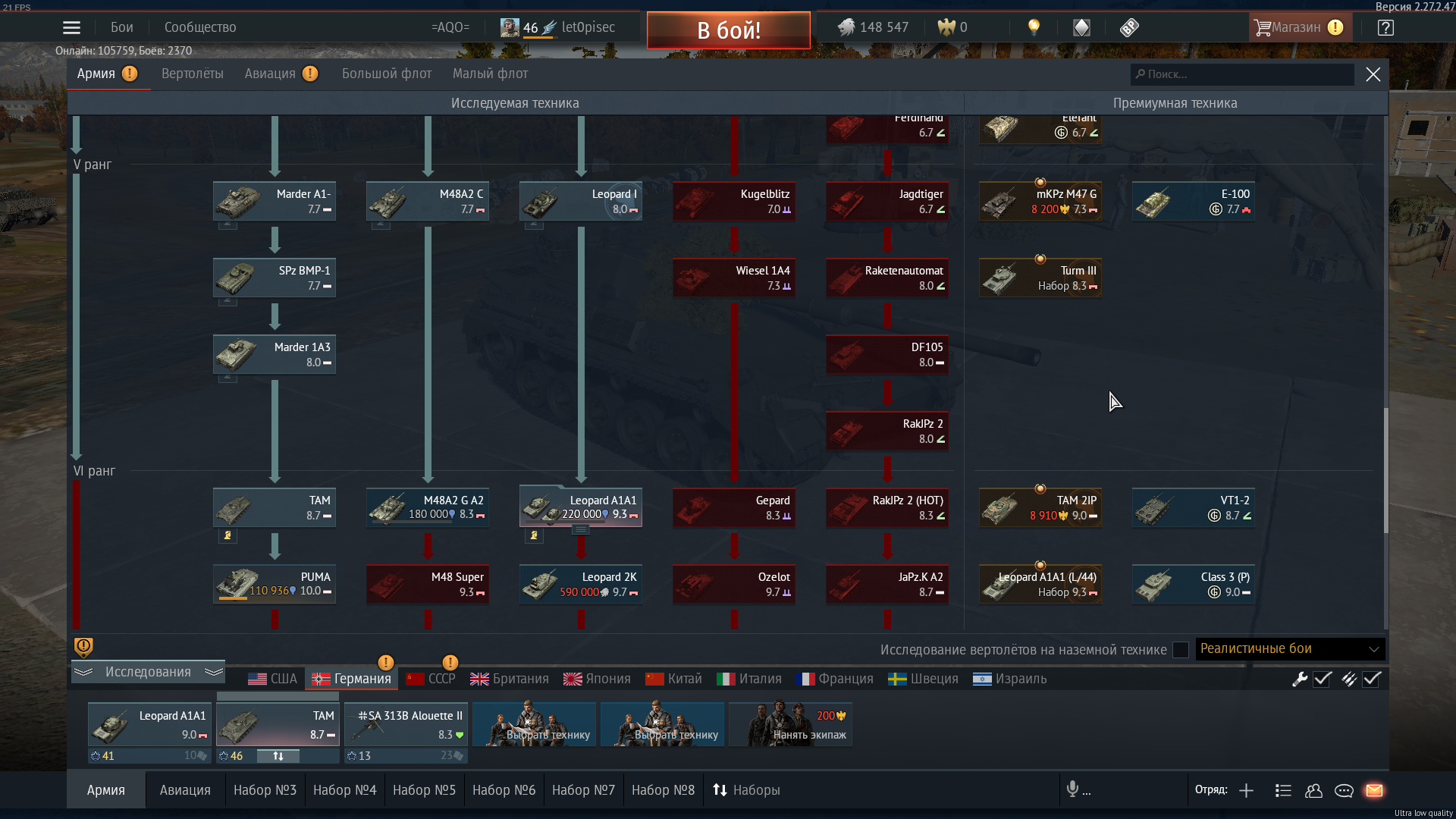Select the Израиль nation tab
This screenshot has width=1456, height=819.
pos(1010,679)
